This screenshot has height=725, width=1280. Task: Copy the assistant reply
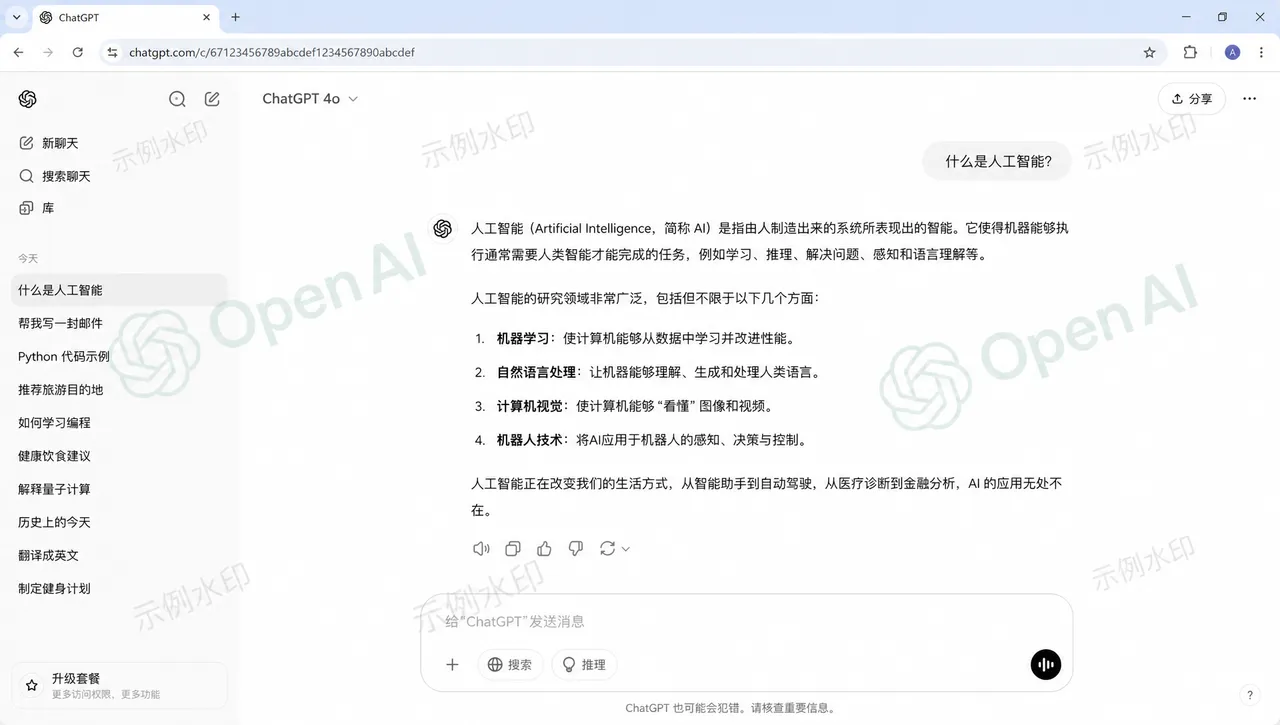[x=513, y=548]
